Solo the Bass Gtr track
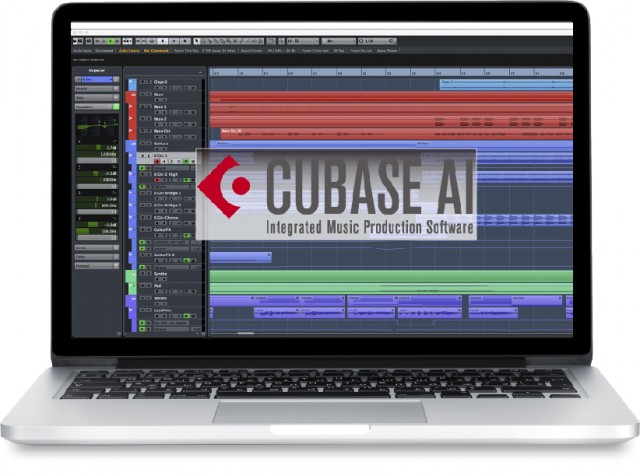The width and height of the screenshot is (640, 476). point(149,131)
